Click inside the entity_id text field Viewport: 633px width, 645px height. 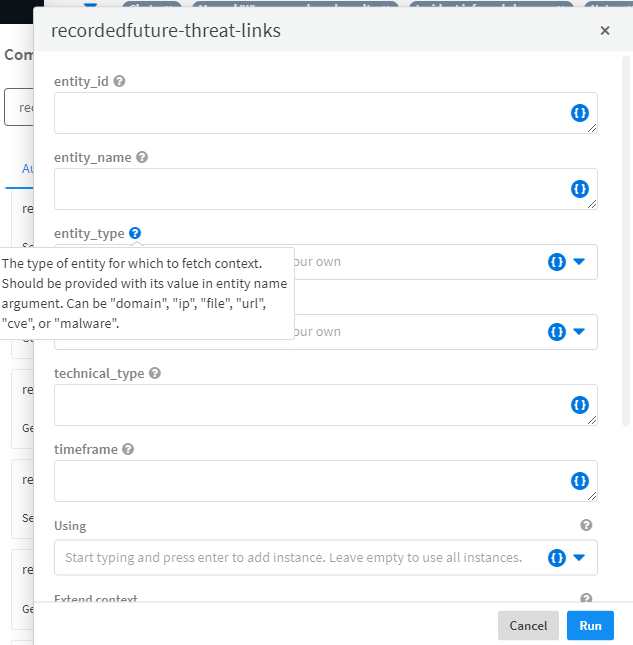[310, 113]
